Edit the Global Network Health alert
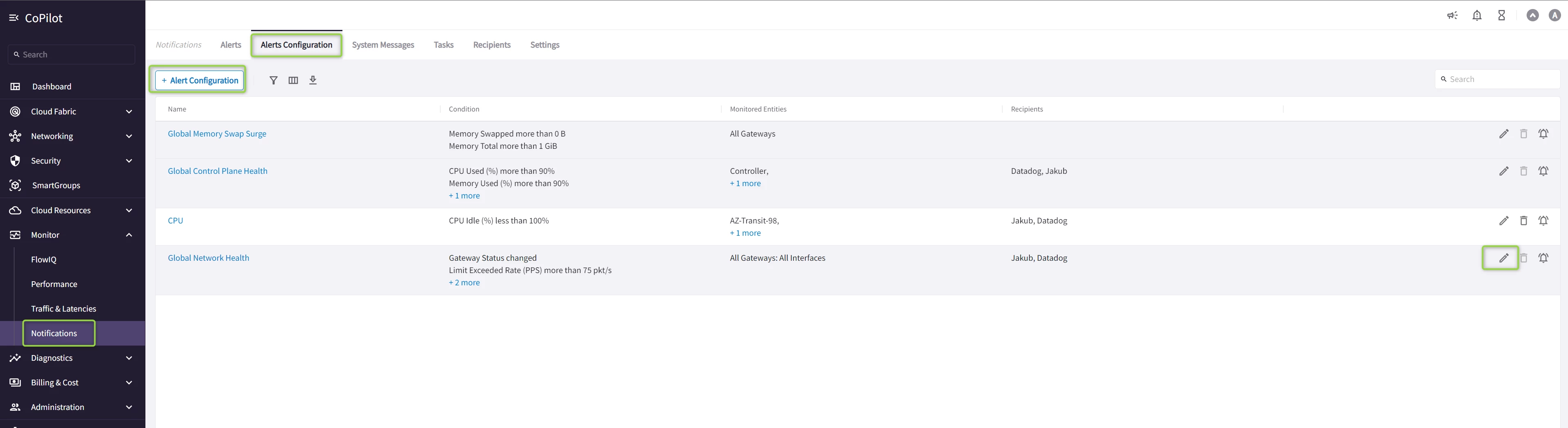This screenshot has height=428, width=1568. 1503,258
